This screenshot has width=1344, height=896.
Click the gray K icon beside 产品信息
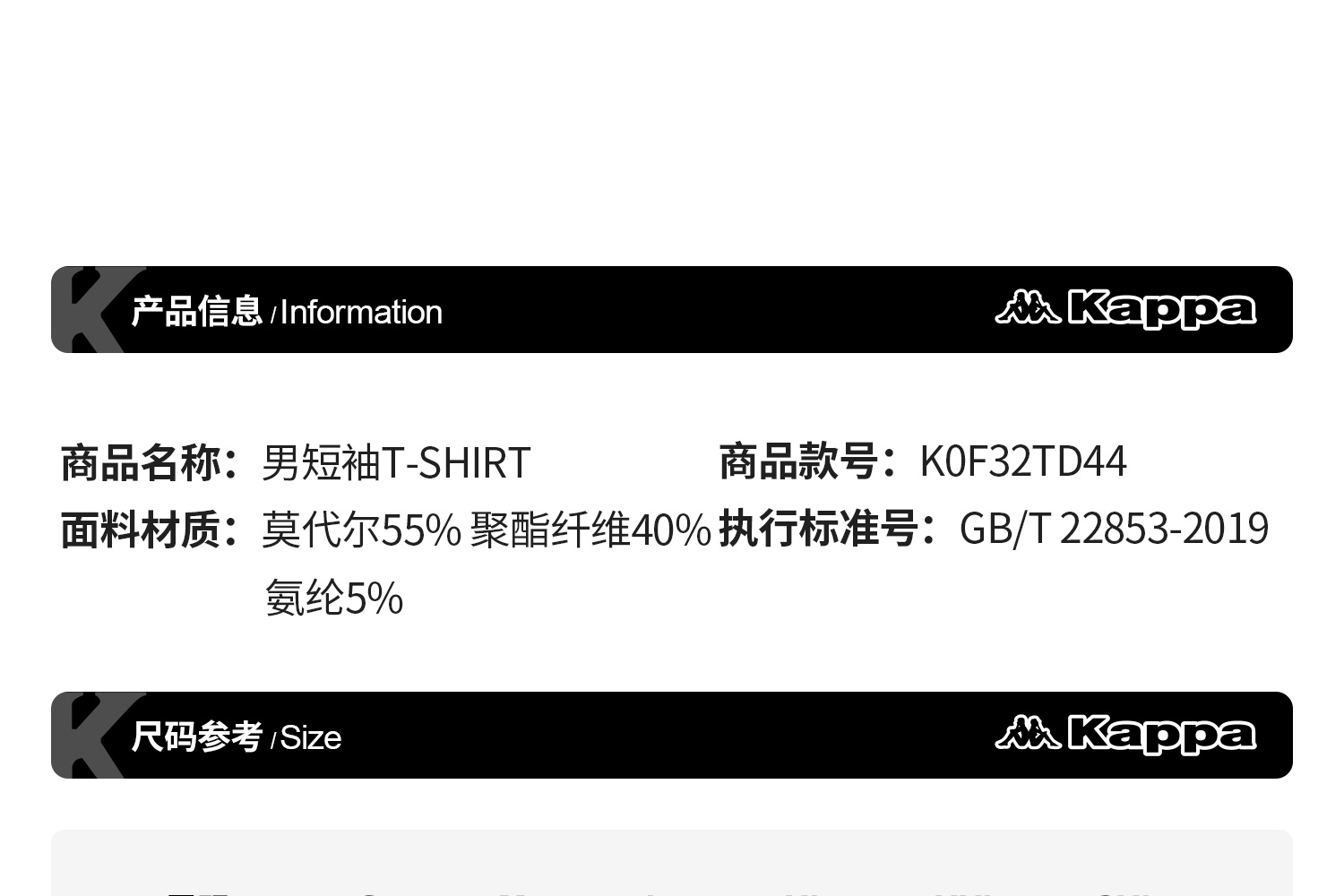[x=88, y=310]
